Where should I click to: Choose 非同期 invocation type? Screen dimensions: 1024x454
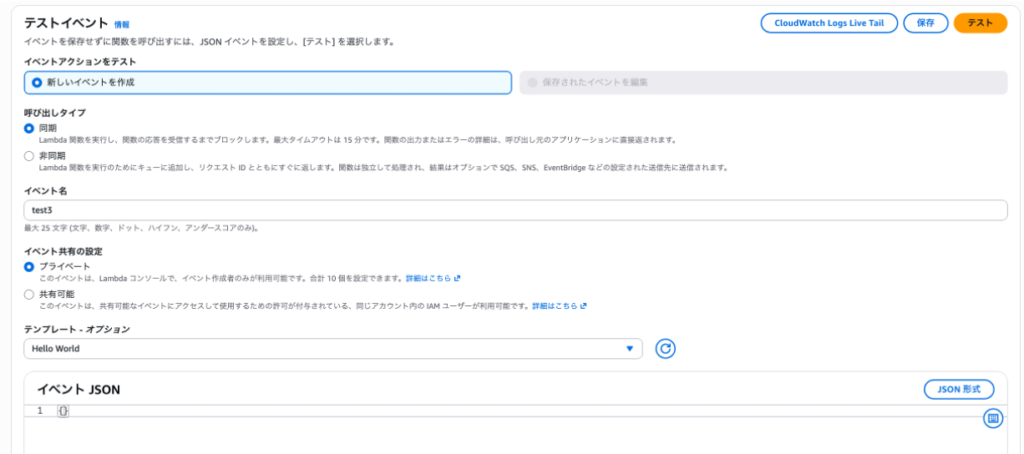[x=29, y=156]
